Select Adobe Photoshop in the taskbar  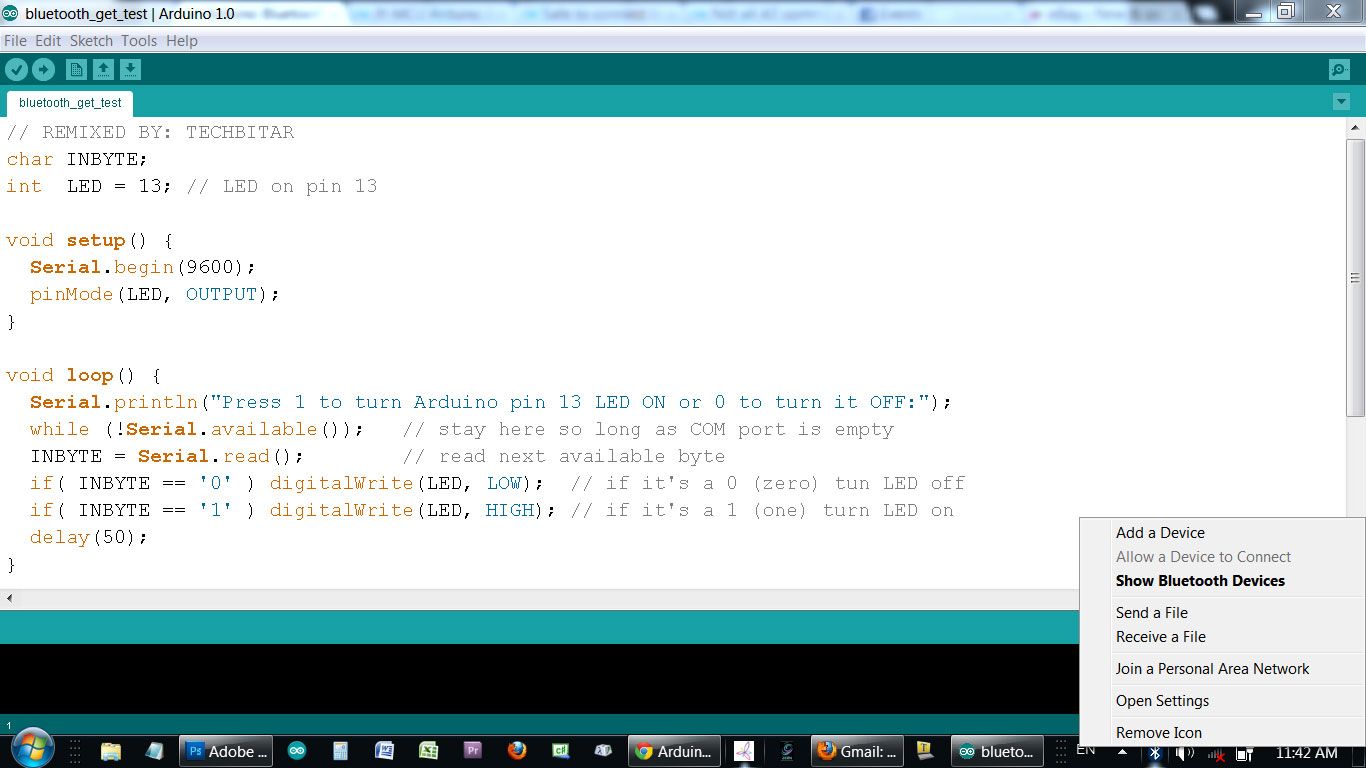225,751
